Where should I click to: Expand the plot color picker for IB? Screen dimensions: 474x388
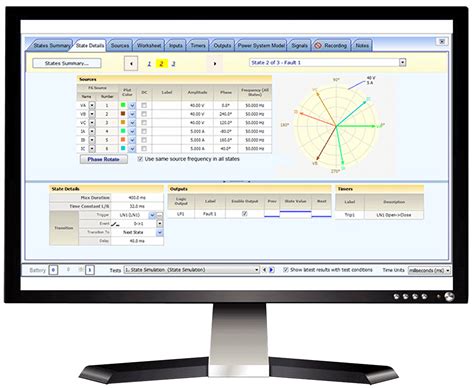(132, 140)
